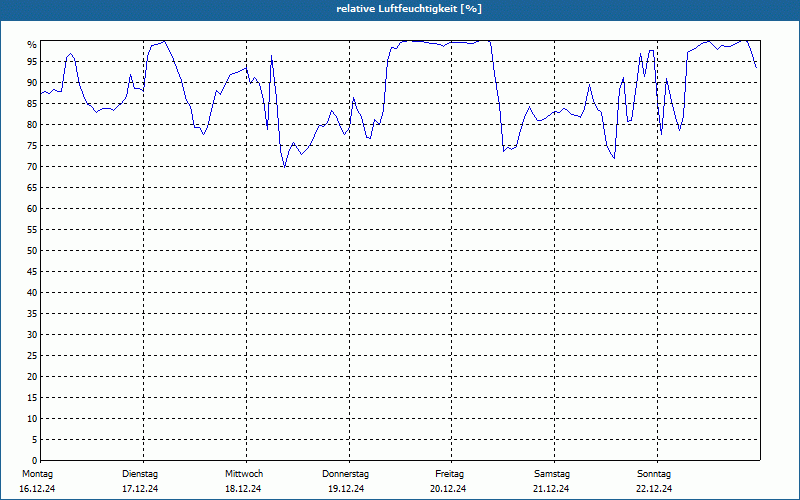
Task: Click the y-axis value '55'
Action: 32,230
